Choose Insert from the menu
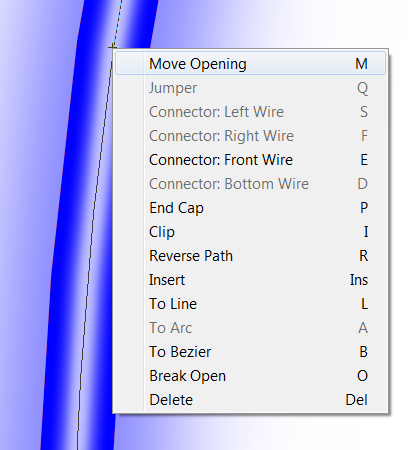This screenshot has height=450, width=417. coord(250,280)
